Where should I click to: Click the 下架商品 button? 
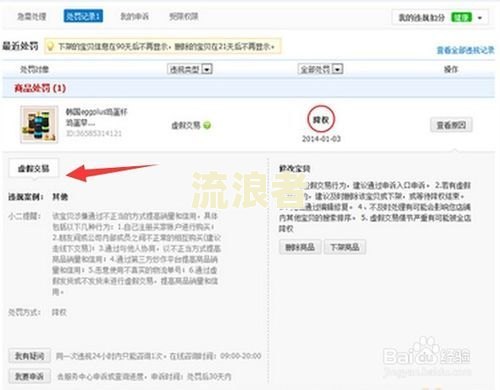click(345, 247)
